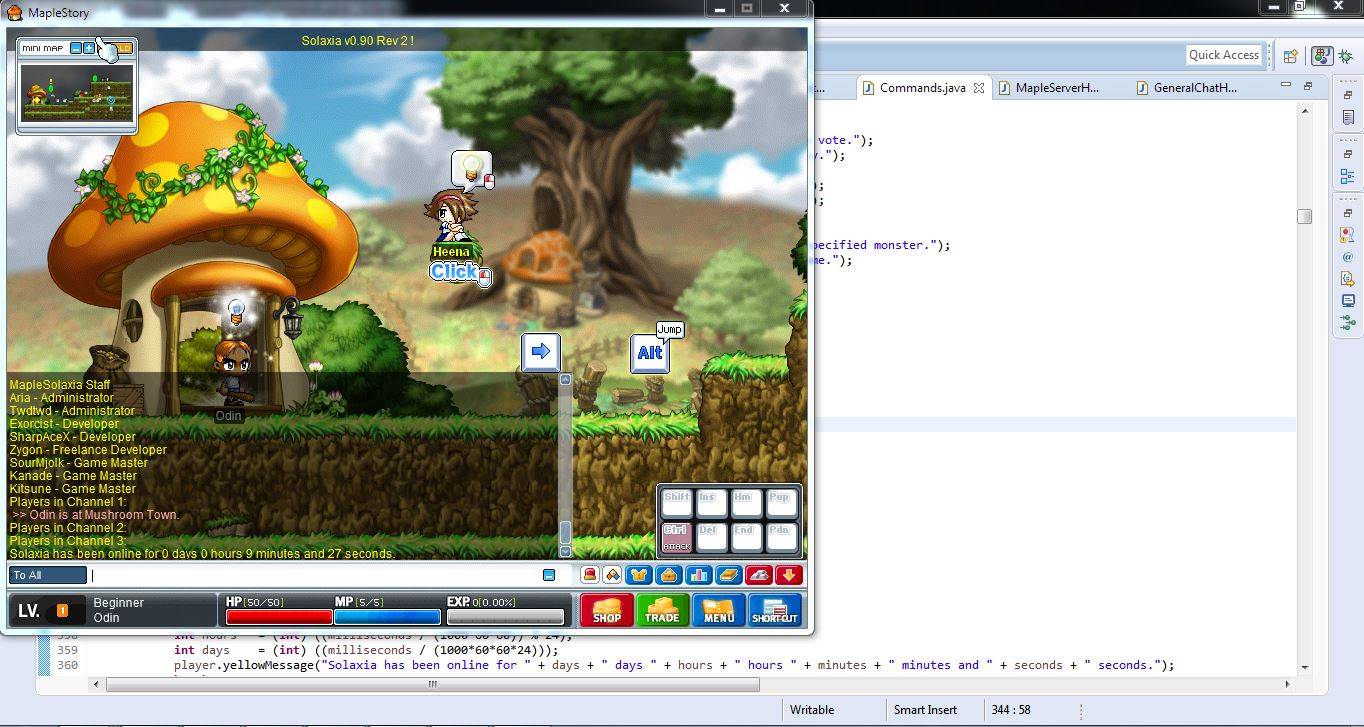
Task: Click the Alt jump key hint
Action: [x=650, y=353]
